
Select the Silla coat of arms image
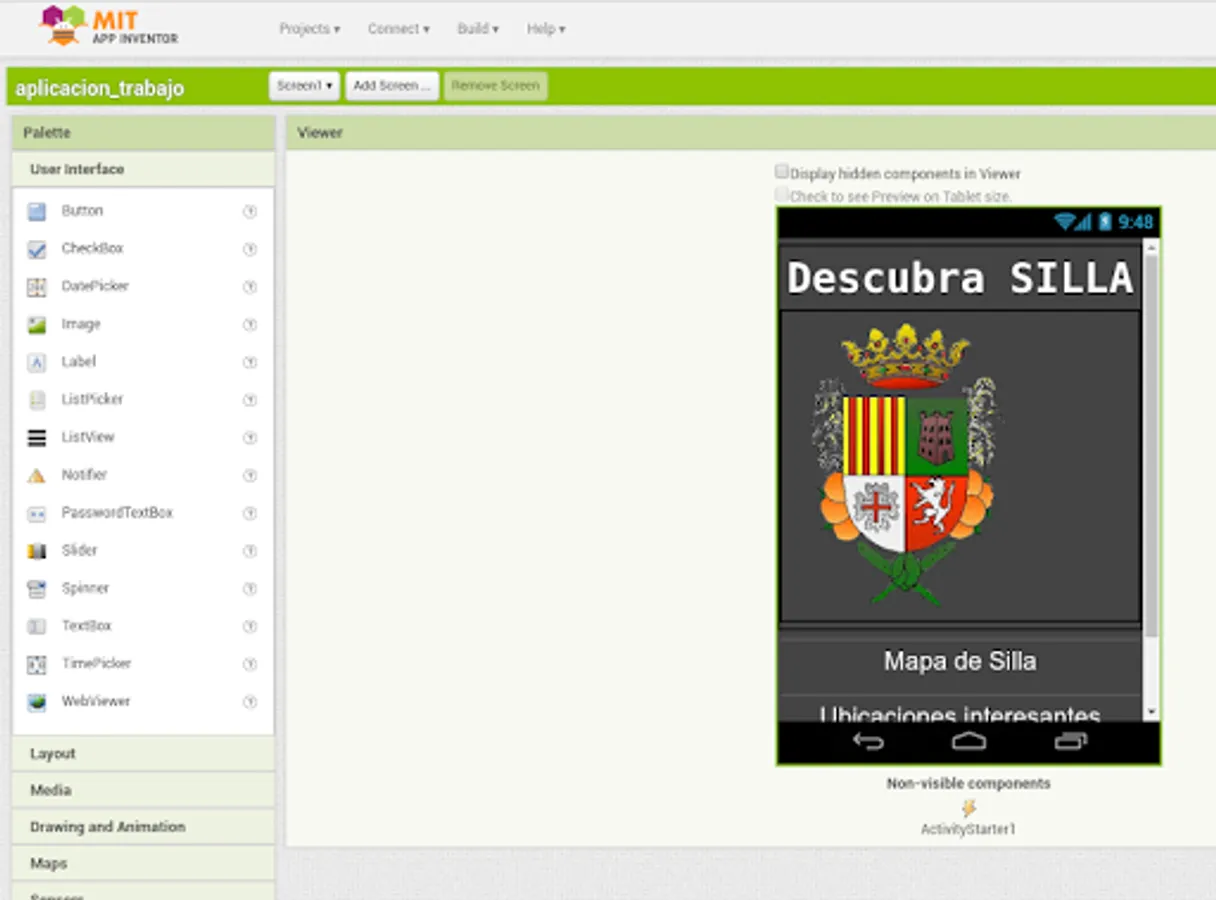tap(905, 465)
